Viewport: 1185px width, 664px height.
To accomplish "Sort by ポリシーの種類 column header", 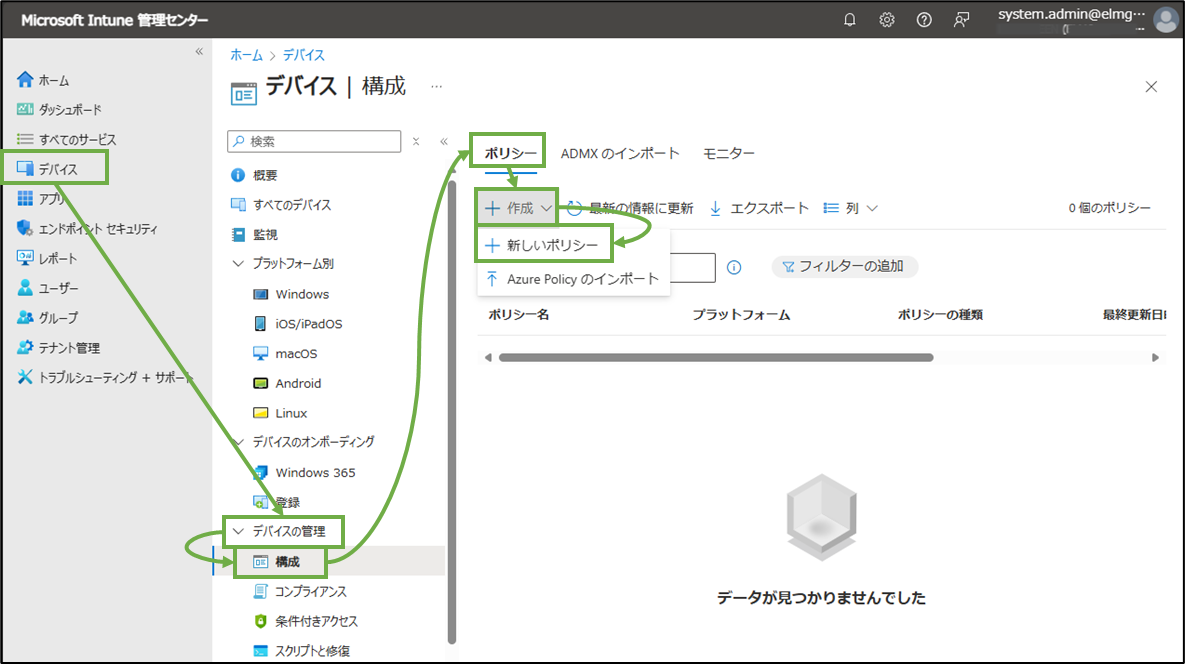I will click(939, 315).
